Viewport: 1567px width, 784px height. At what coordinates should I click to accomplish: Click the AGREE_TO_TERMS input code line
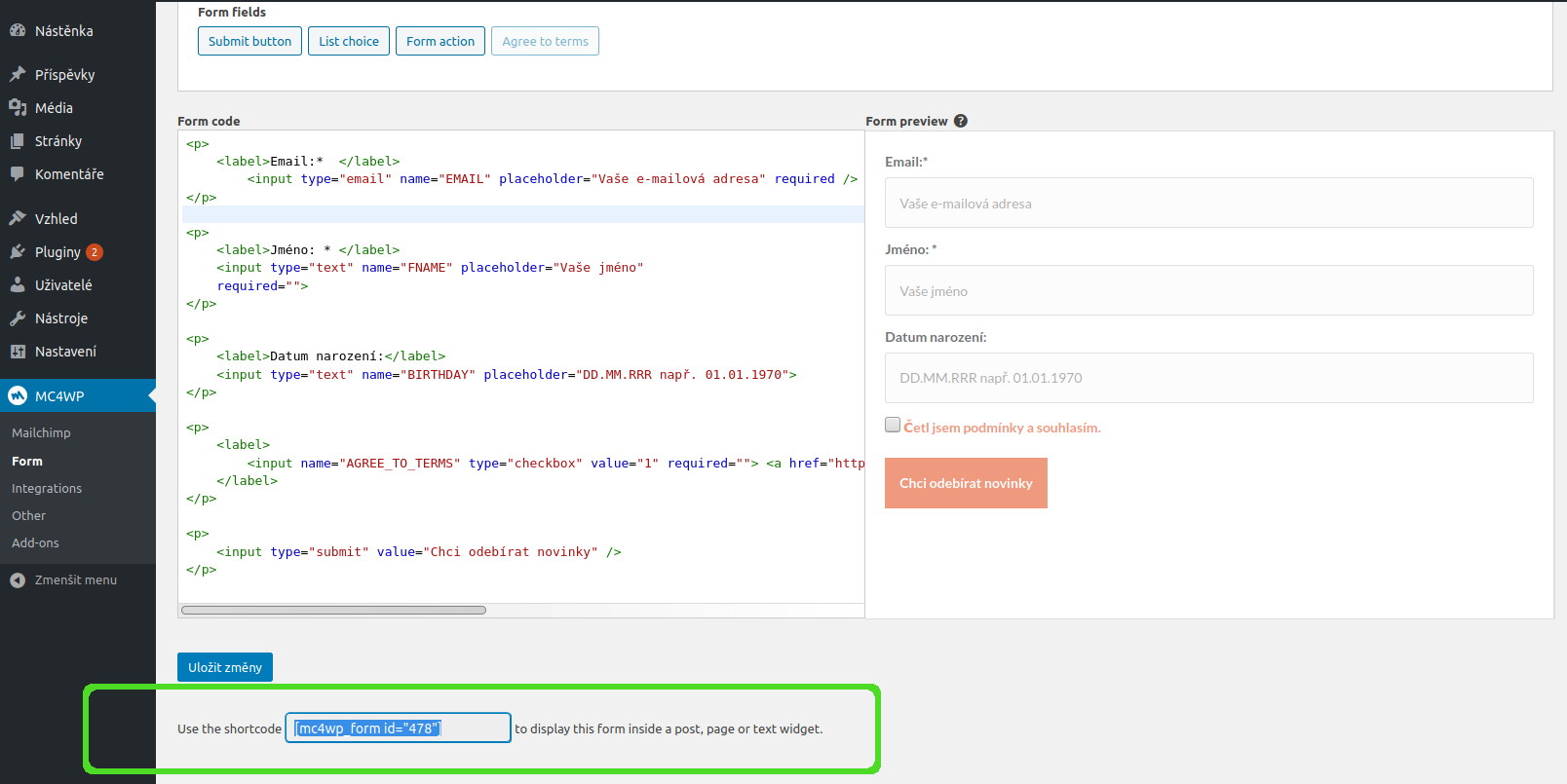point(555,463)
